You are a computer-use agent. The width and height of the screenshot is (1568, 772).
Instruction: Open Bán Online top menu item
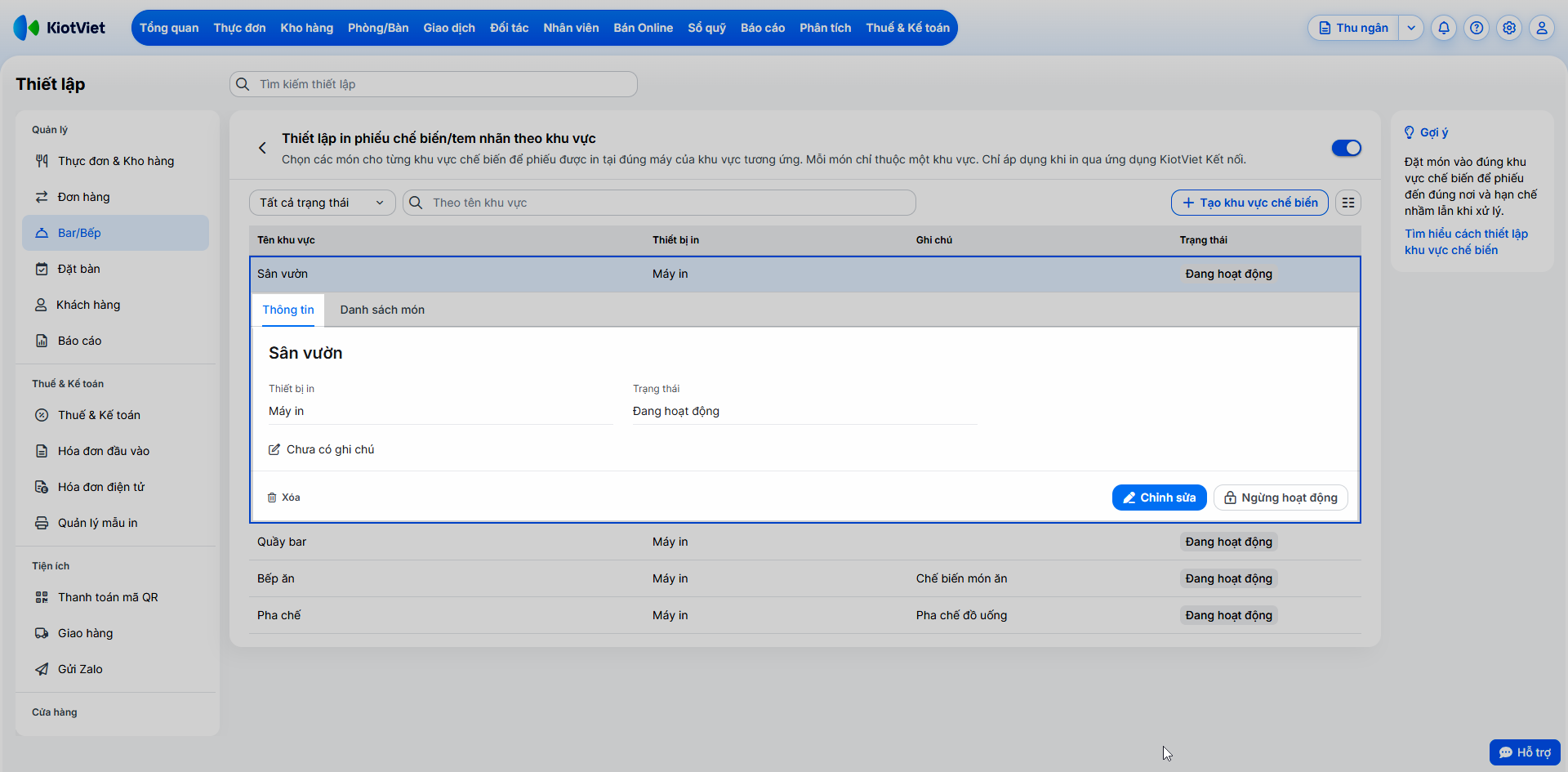(x=644, y=28)
